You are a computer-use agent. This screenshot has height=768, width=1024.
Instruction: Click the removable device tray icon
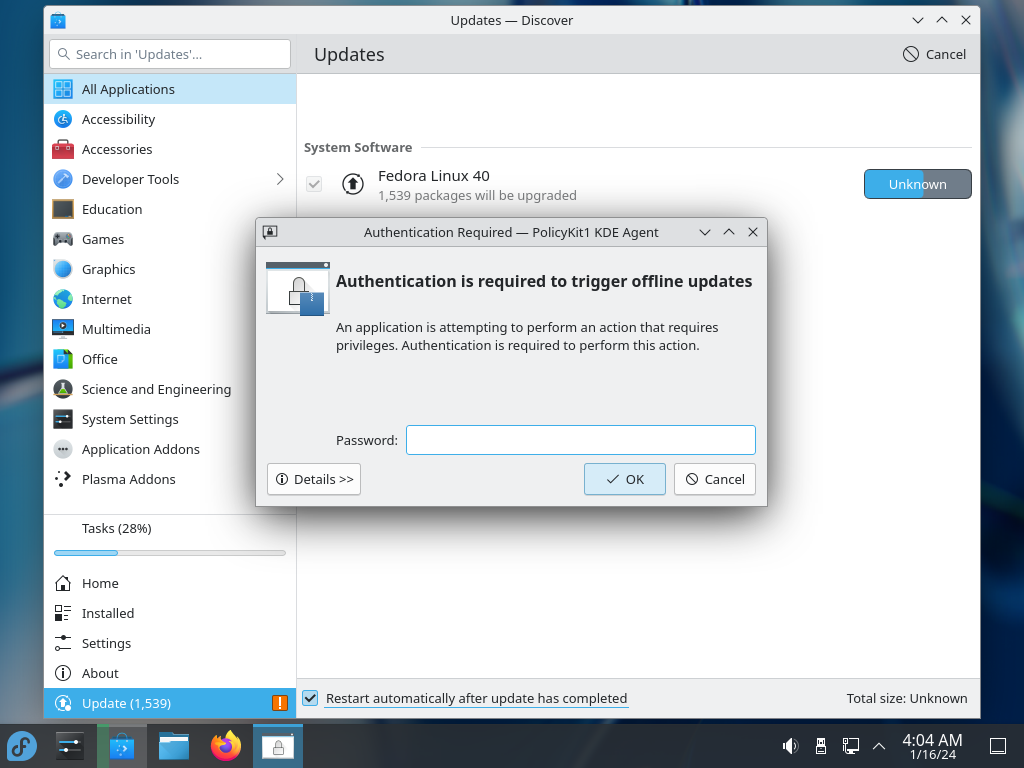pyautogui.click(x=821, y=746)
